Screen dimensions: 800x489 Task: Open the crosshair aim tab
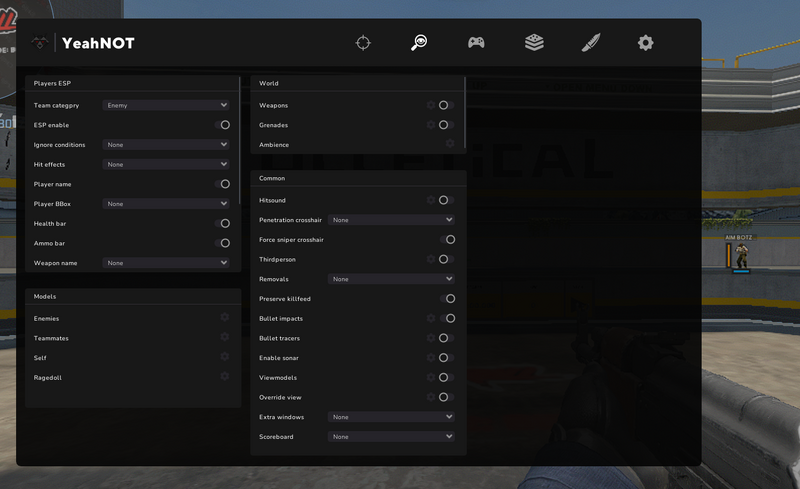click(x=363, y=43)
